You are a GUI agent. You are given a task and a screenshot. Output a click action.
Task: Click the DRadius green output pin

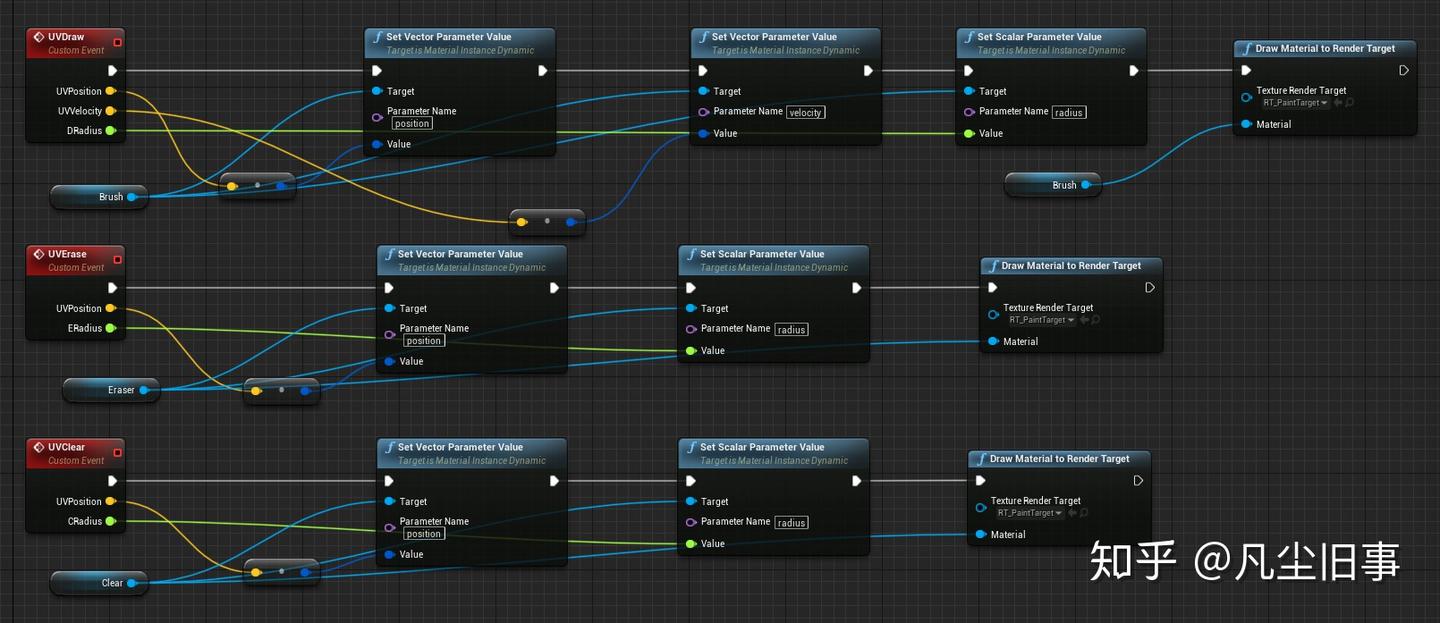(x=110, y=131)
